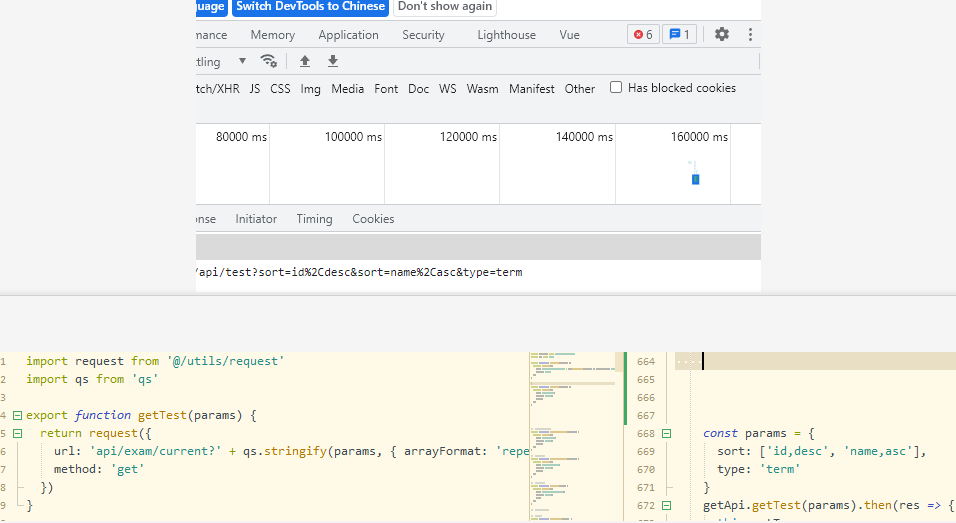The image size is (956, 523).
Task: Click Don't show again button
Action: (445, 7)
